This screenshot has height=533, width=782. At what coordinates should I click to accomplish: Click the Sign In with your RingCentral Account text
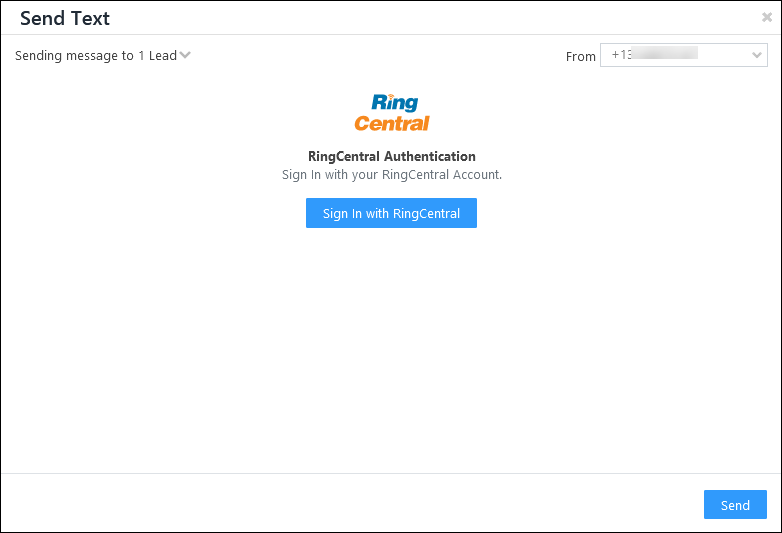391,175
